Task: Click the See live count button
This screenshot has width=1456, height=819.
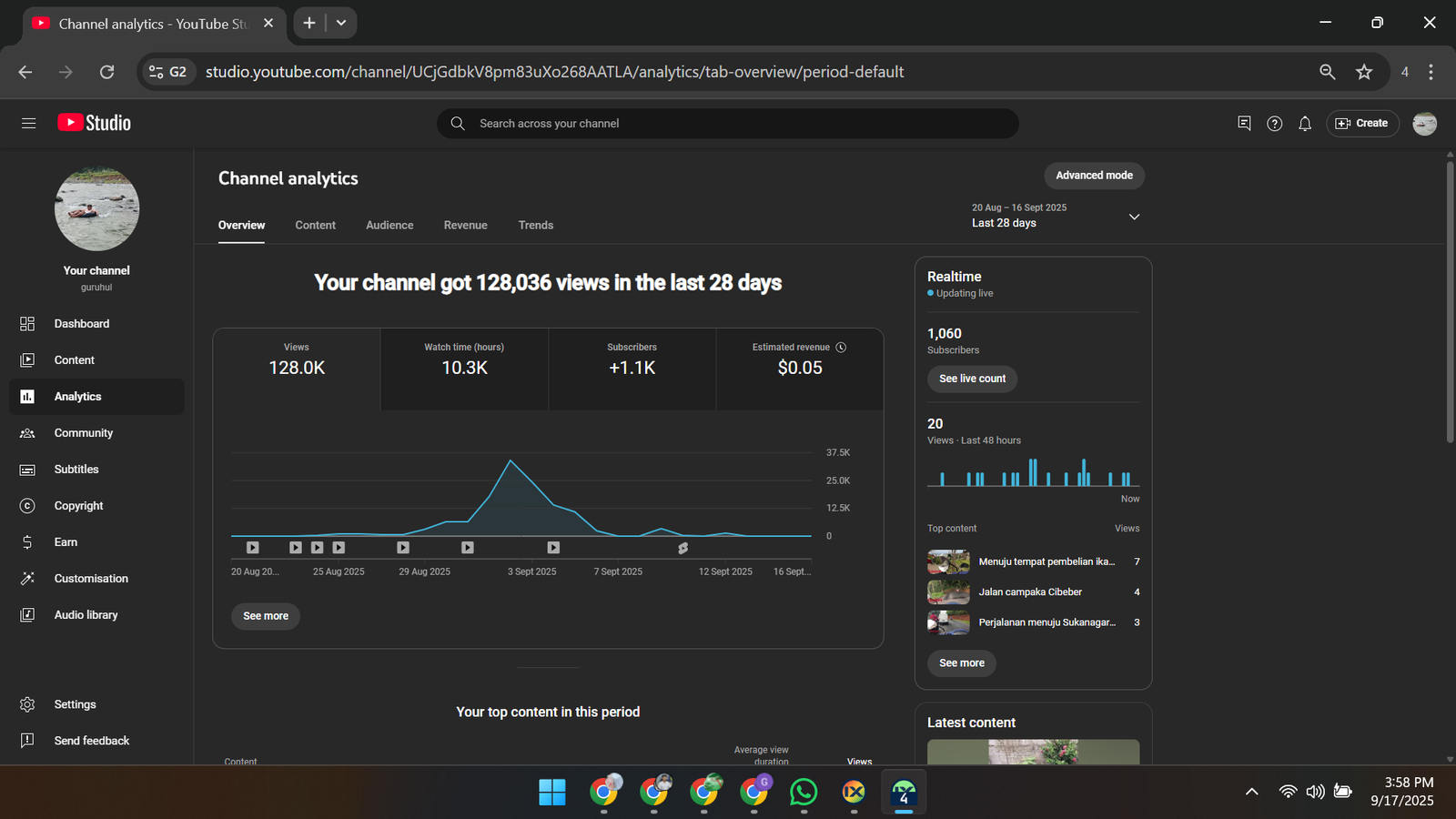Action: (972, 379)
